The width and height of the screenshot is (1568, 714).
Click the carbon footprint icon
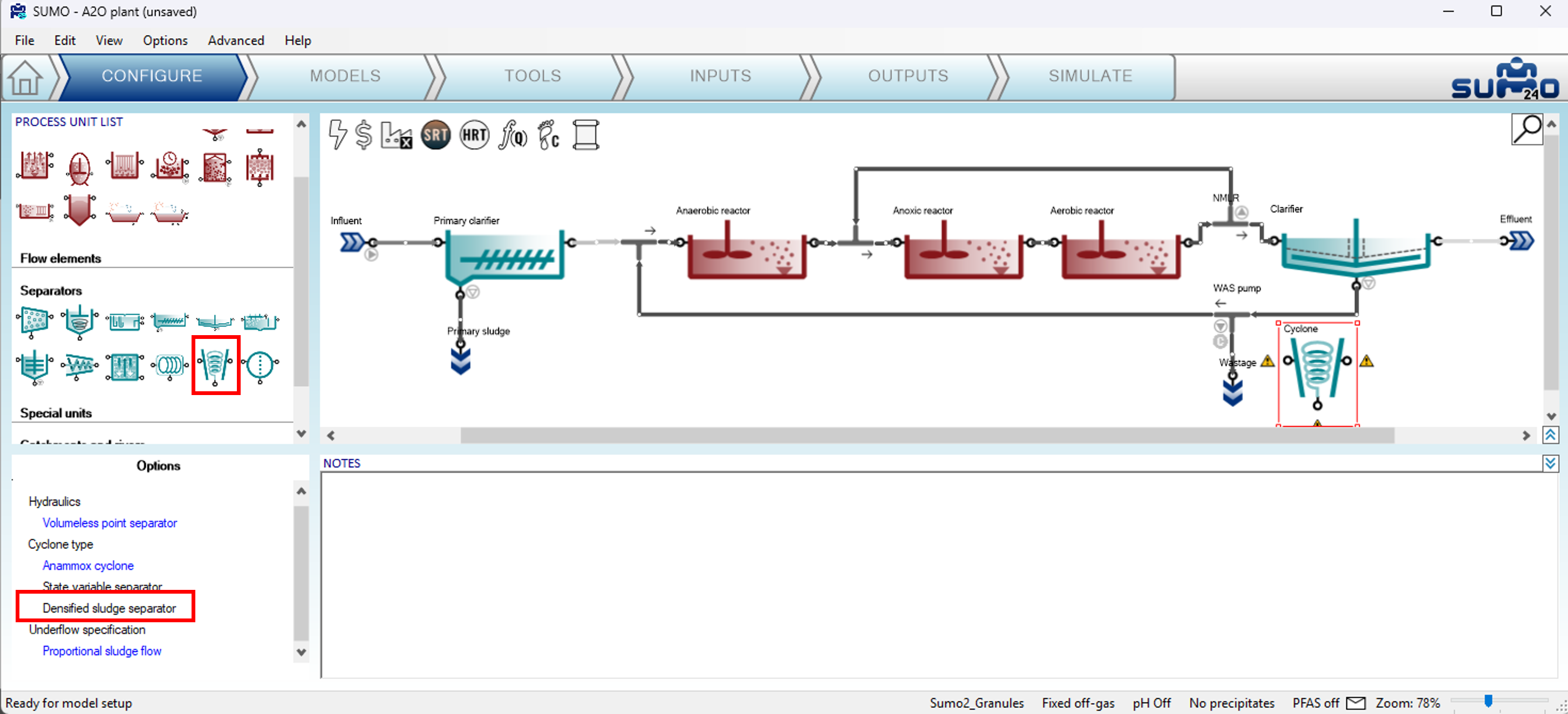tap(548, 135)
